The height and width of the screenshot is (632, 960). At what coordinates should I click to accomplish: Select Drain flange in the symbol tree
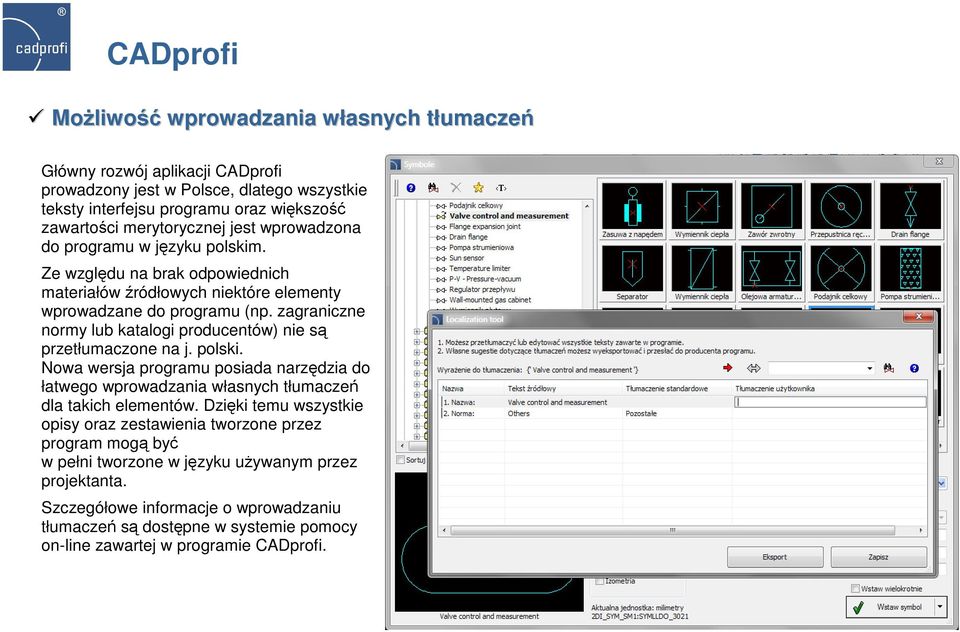pos(468,236)
